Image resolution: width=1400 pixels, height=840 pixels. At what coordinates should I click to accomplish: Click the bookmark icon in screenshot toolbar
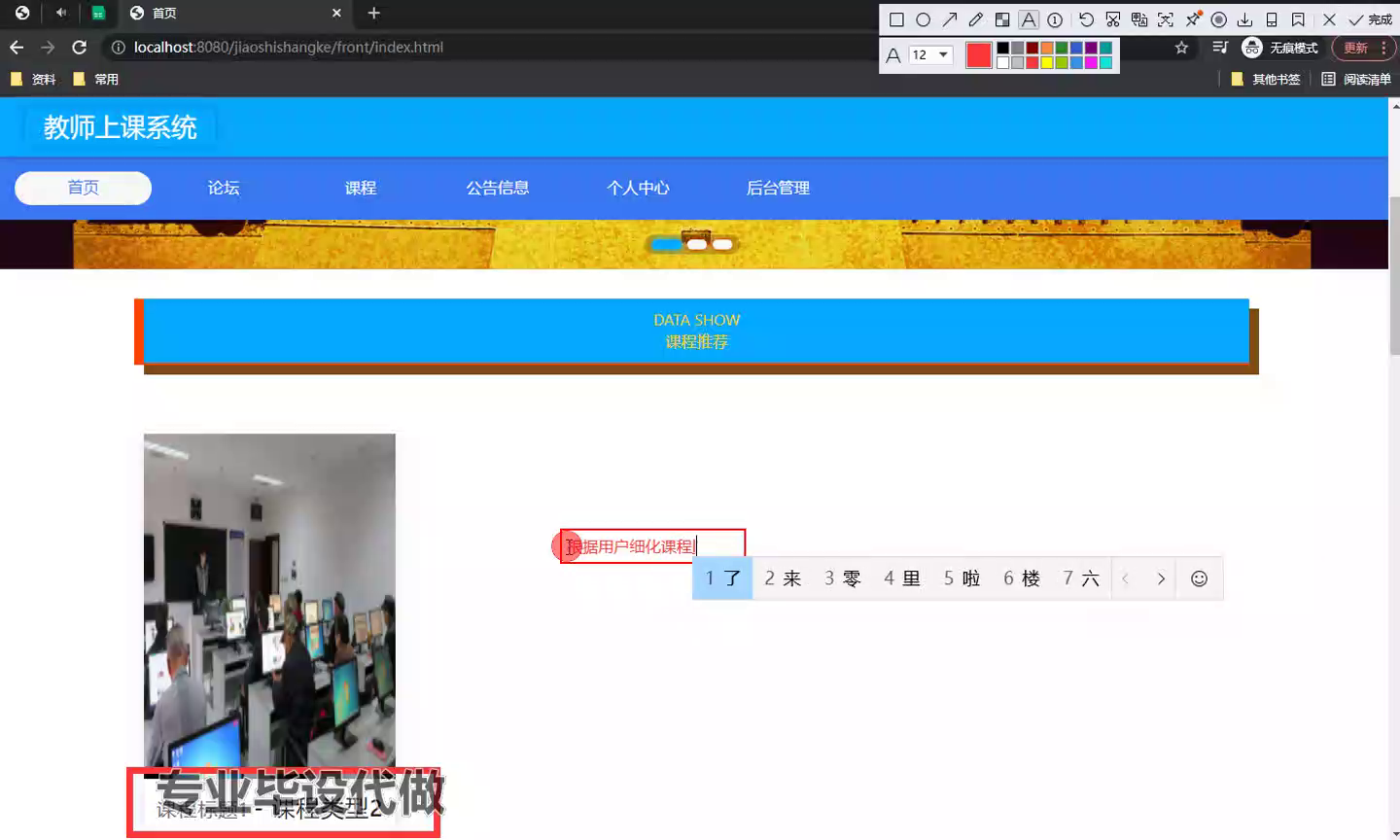(1298, 19)
